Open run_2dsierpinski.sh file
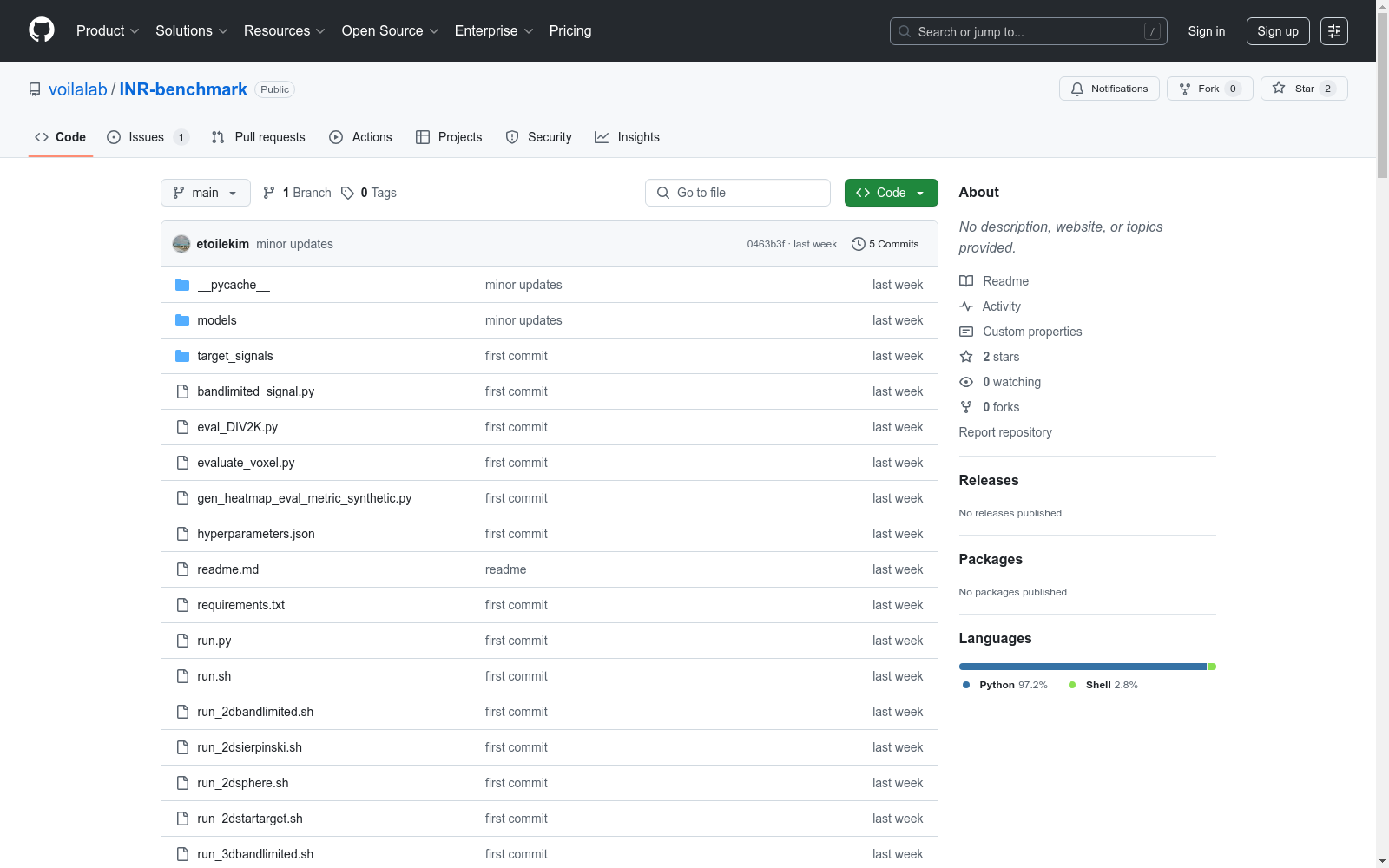The height and width of the screenshot is (868, 1389). click(x=250, y=747)
